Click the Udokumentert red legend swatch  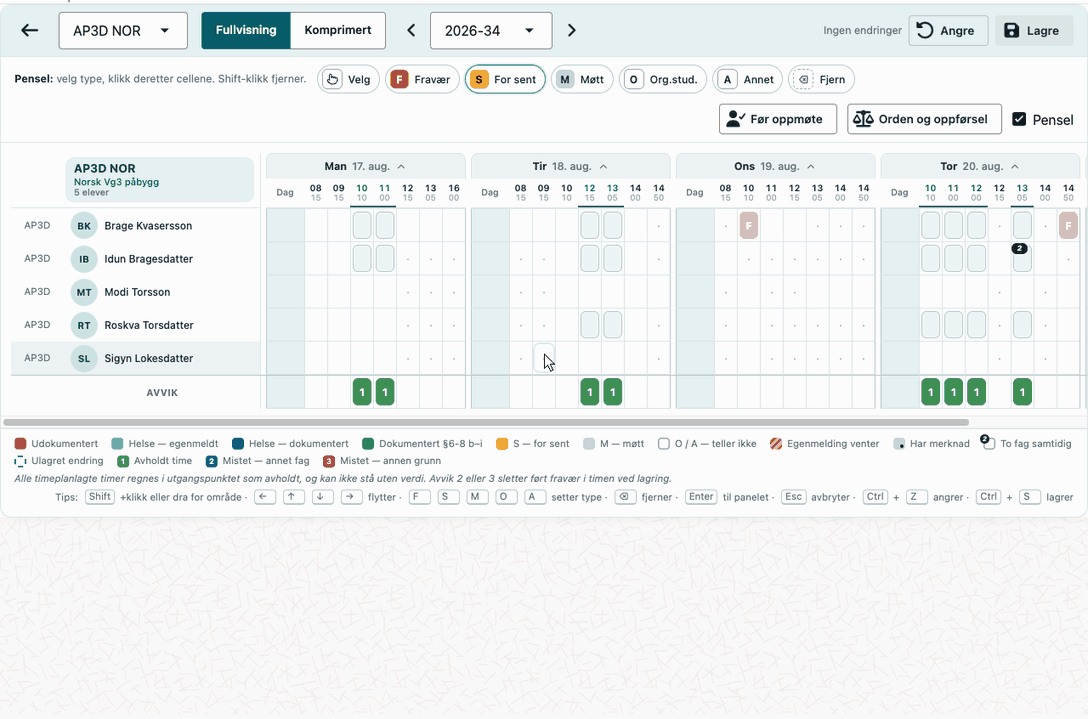[20, 443]
